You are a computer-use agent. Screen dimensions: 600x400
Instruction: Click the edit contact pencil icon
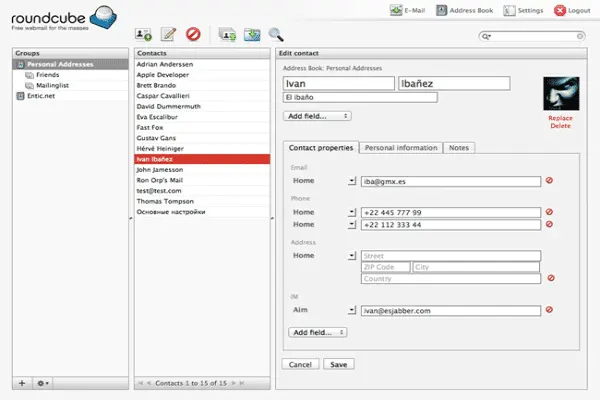[168, 35]
